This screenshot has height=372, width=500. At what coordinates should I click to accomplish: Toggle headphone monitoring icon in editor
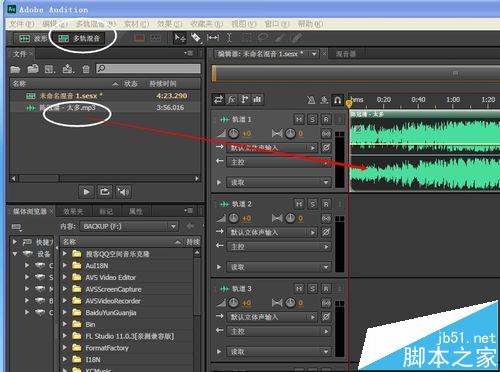tap(337, 100)
